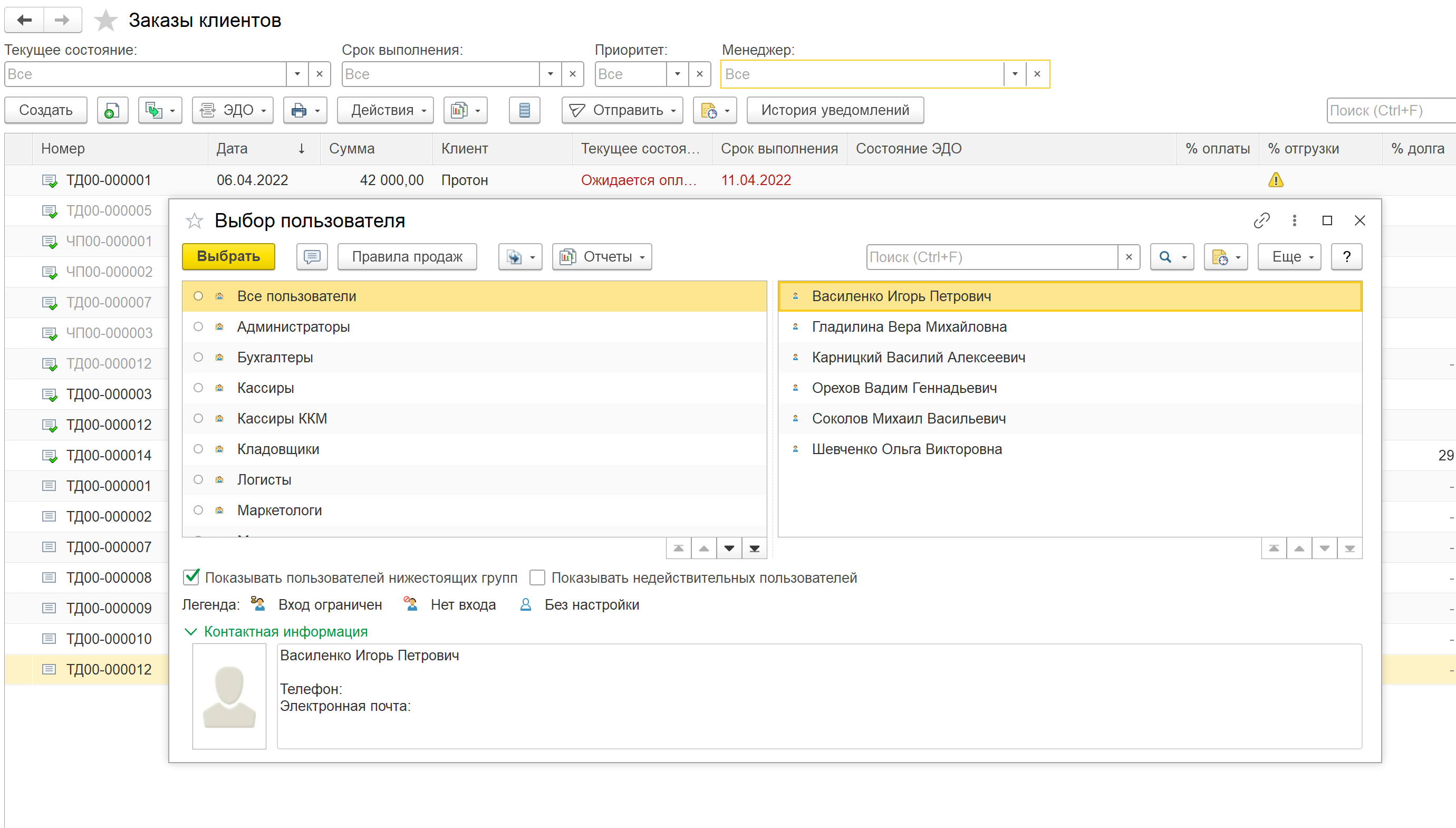Open the Действия menu

[x=385, y=110]
